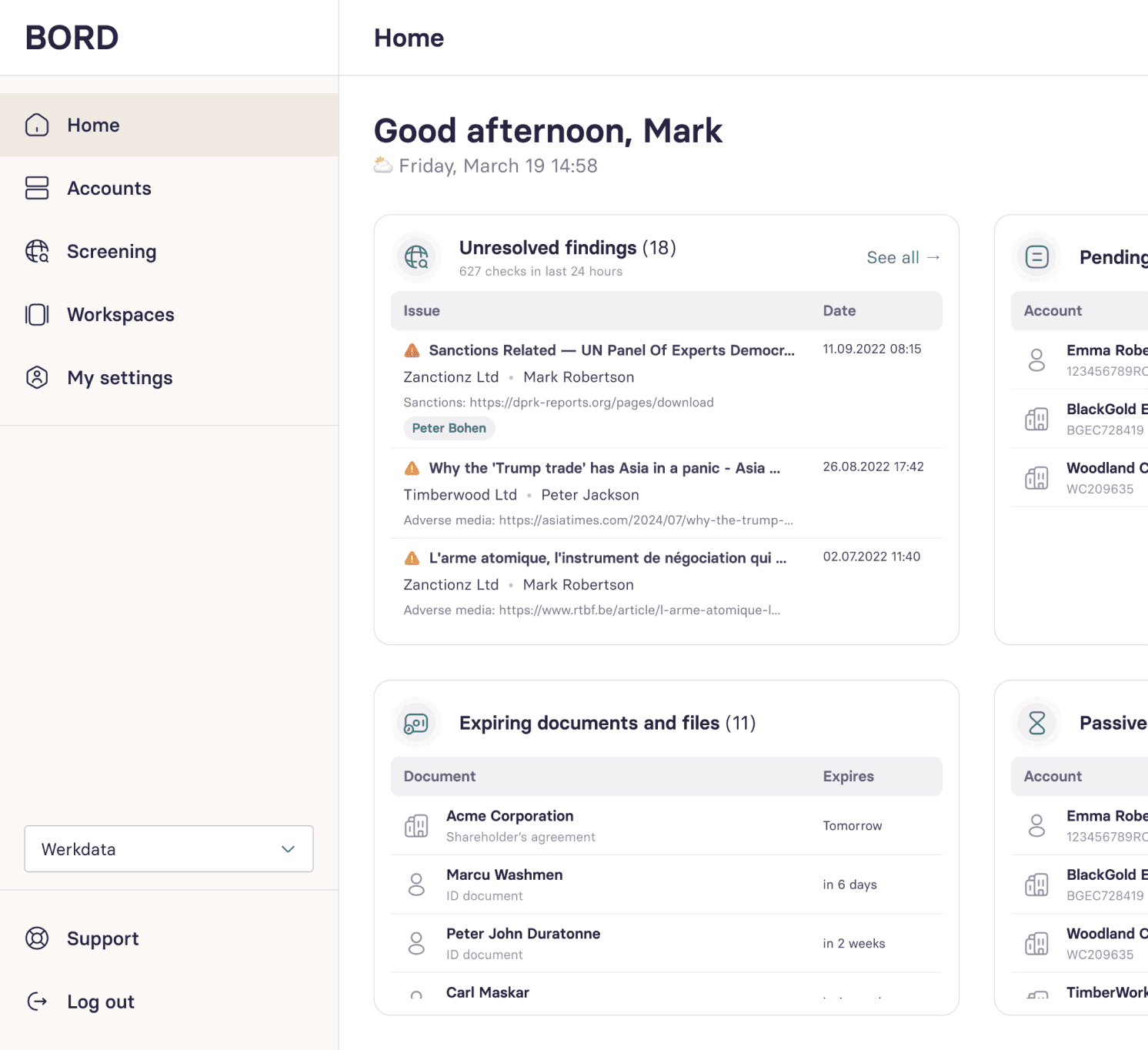Click building icon beside Woodland in Pending card
Viewport: 1148px width, 1050px height.
pyautogui.click(x=1037, y=478)
